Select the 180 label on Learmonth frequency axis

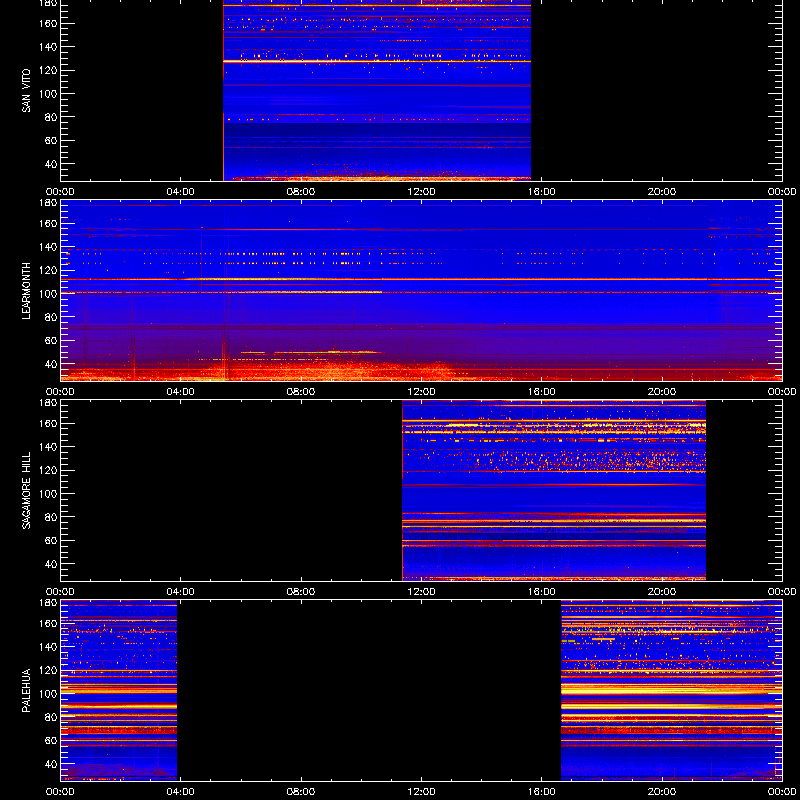48,203
